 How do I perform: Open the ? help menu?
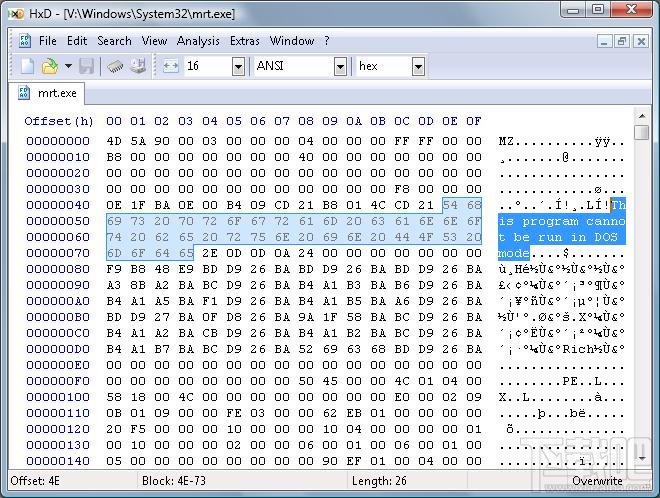tap(327, 41)
